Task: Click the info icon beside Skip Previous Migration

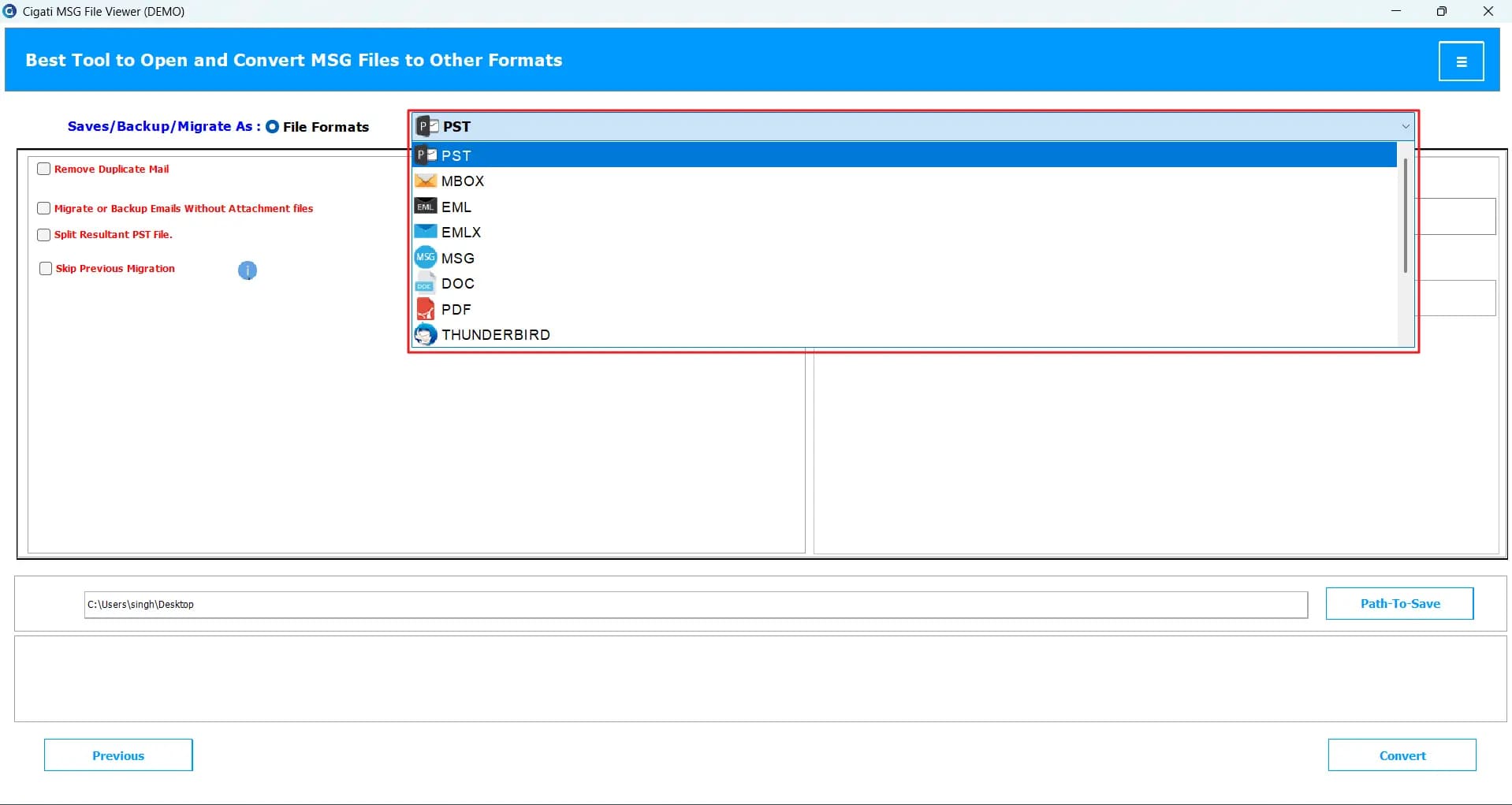Action: coord(248,270)
